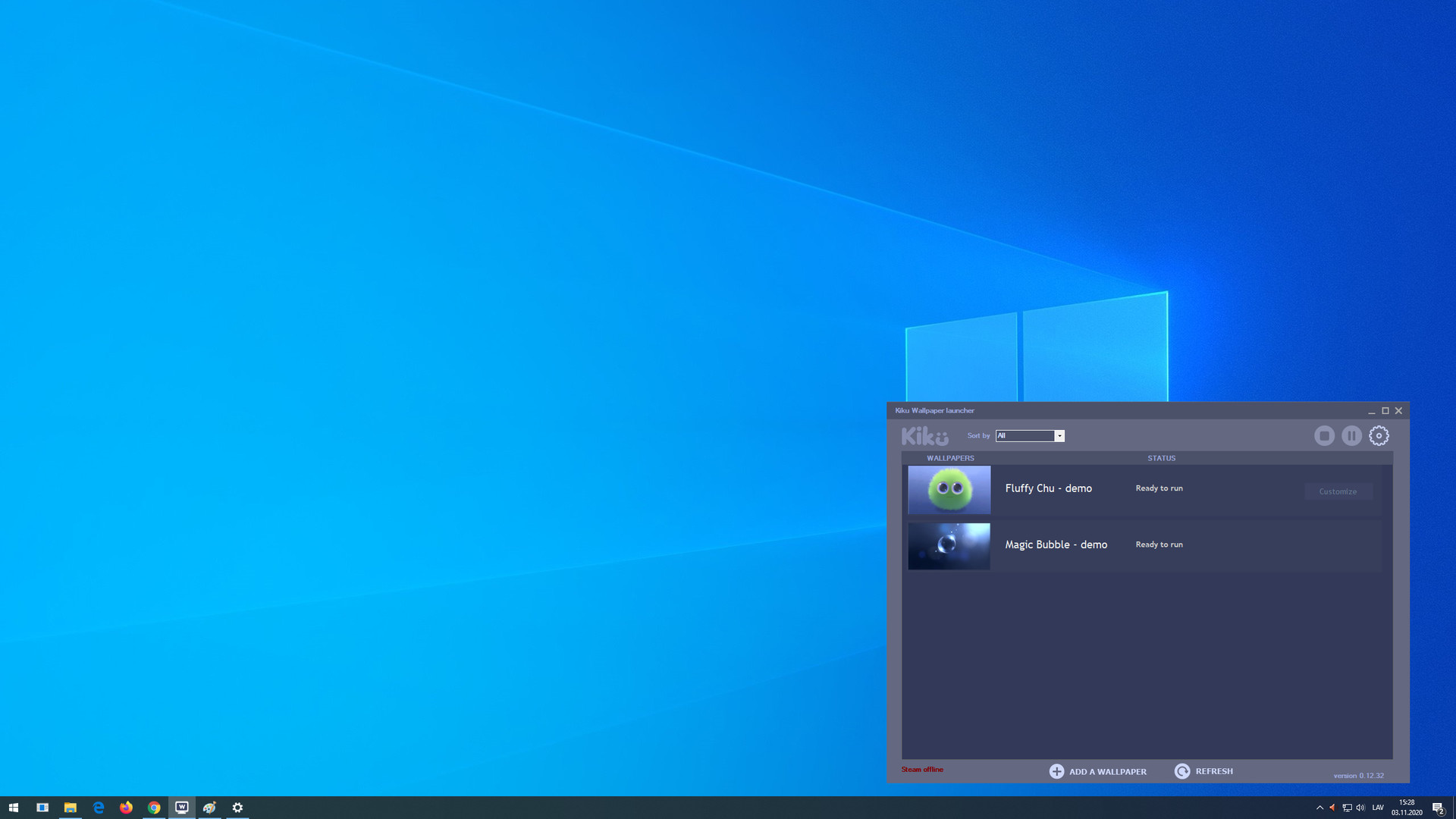Click the Magic Bubble - demo title
This screenshot has height=819, width=1456.
pos(1056,544)
